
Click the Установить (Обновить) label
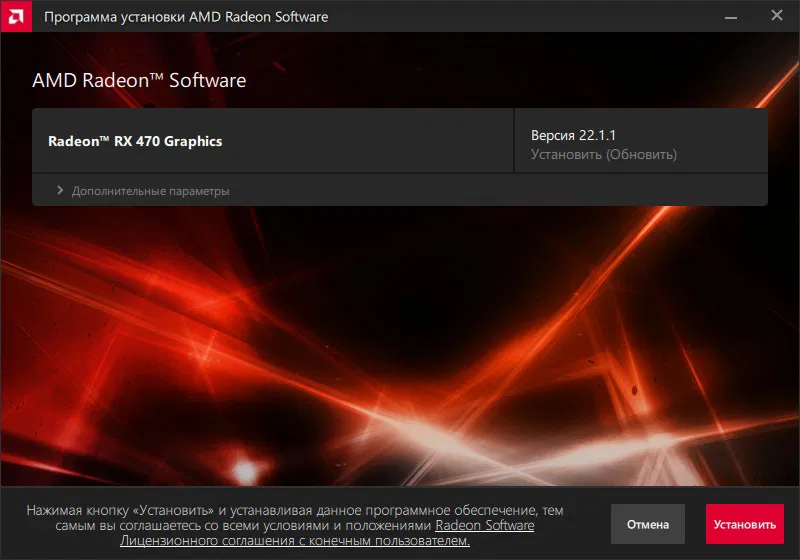[x=604, y=155]
